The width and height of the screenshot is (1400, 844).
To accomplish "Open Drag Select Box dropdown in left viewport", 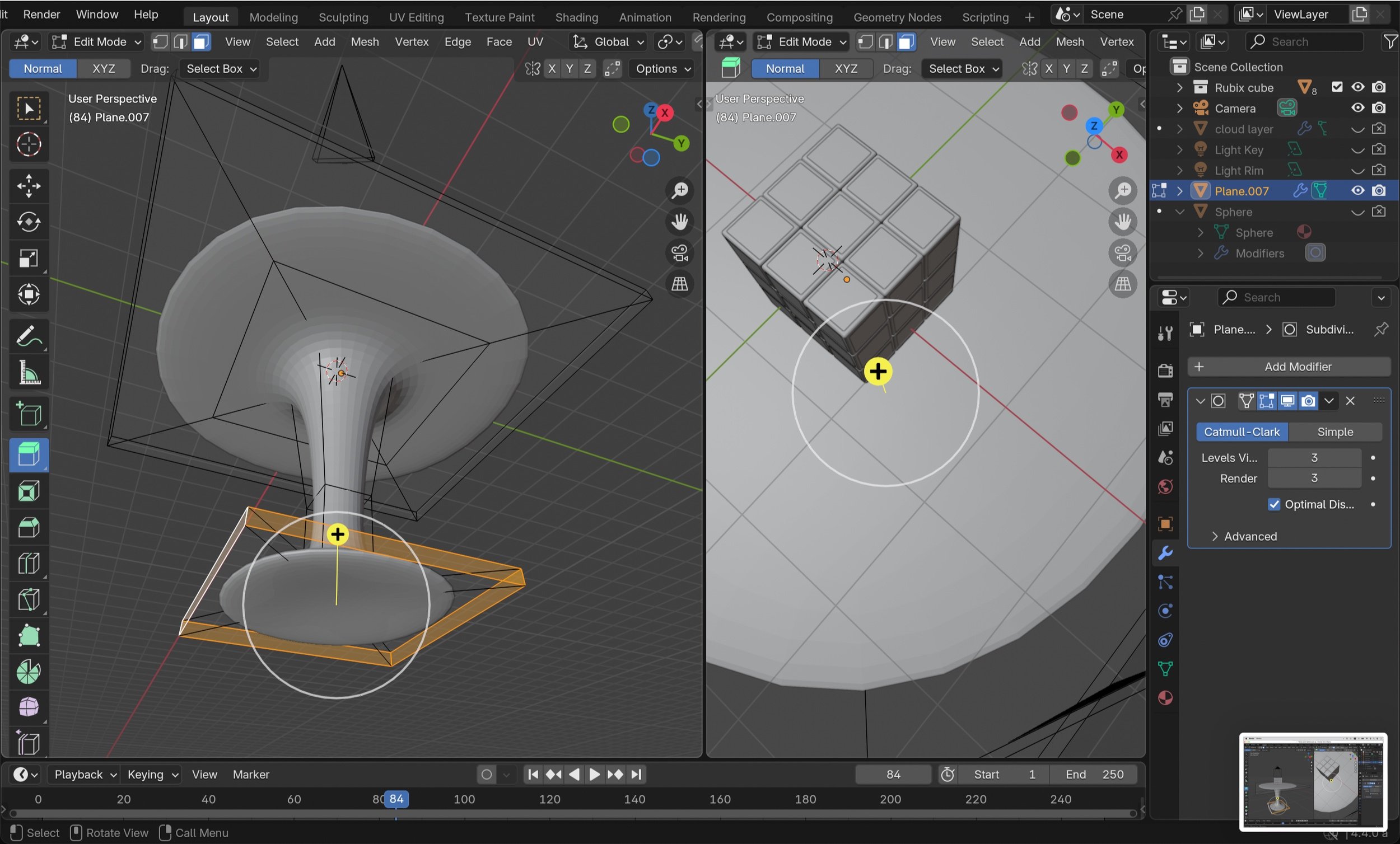I will click(220, 69).
